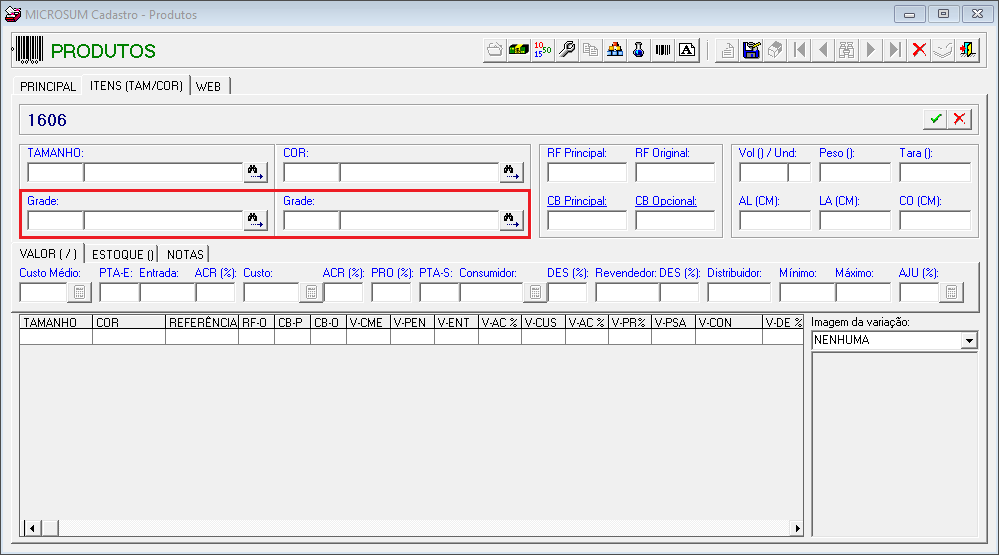Screen dimensions: 999x555
Task: Click the save floppy disk toolbar icon
Action: click(x=751, y=50)
